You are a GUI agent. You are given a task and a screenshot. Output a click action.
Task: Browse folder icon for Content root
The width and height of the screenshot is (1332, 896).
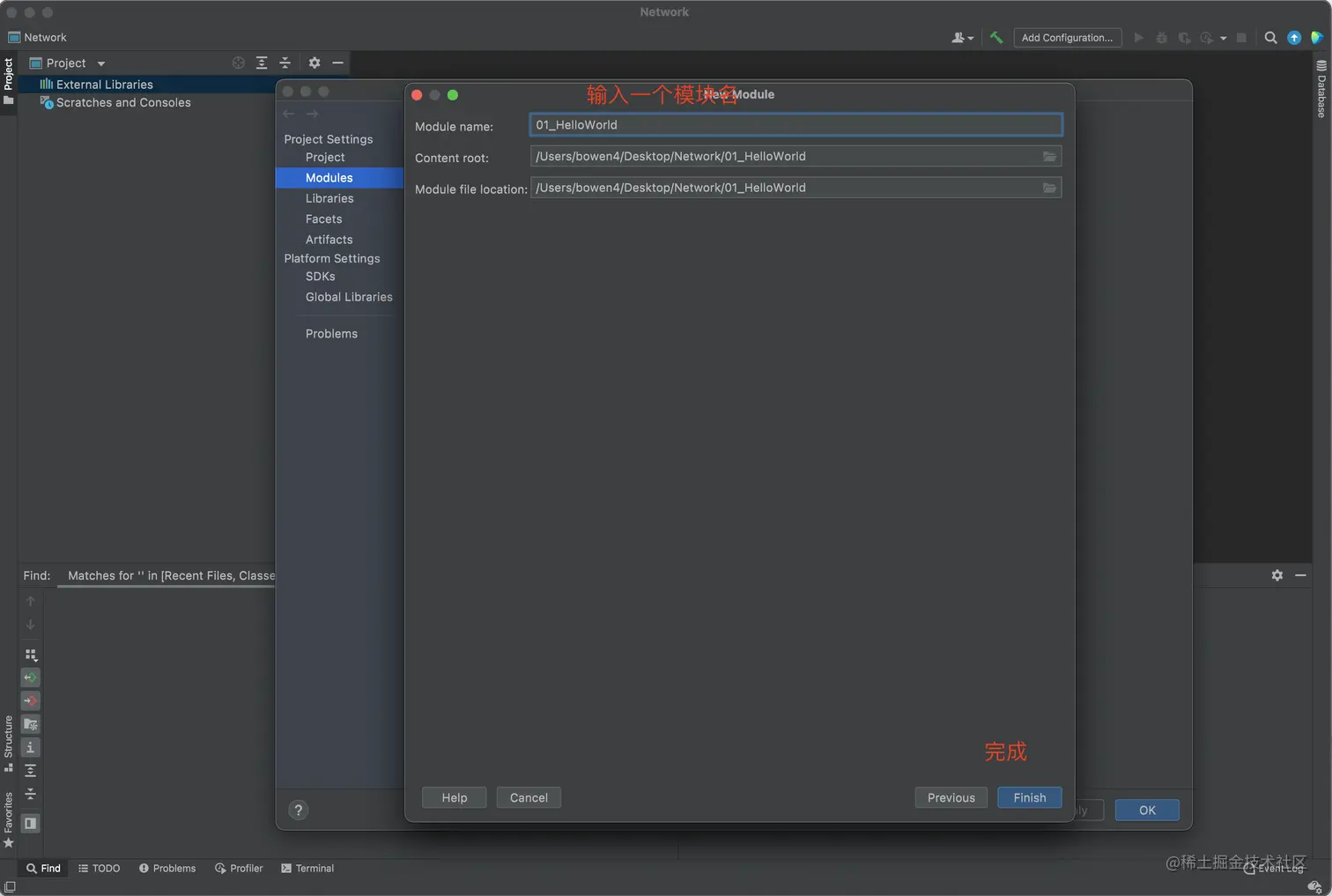coord(1049,156)
